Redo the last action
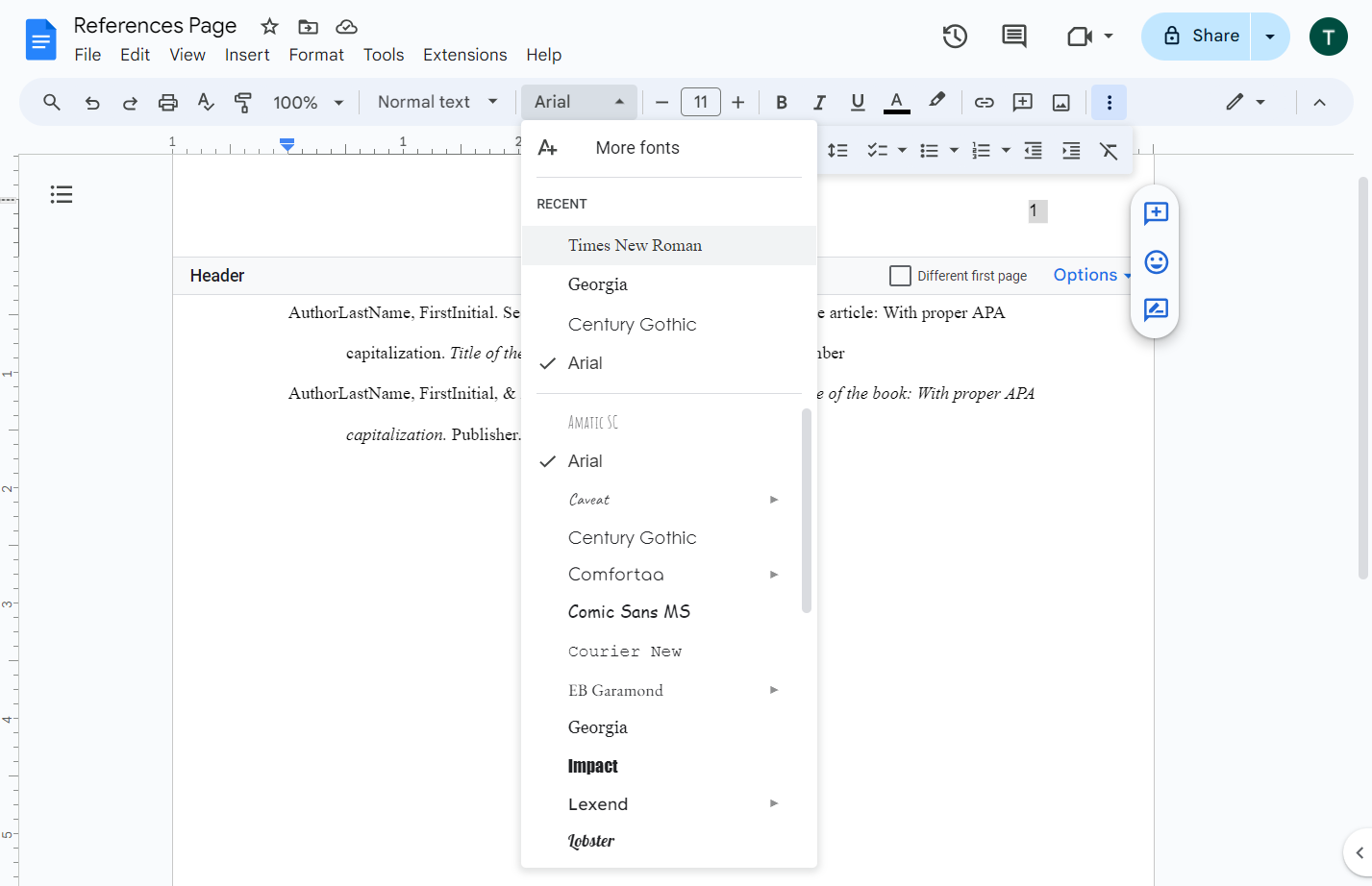The height and width of the screenshot is (886, 1372). click(x=130, y=103)
